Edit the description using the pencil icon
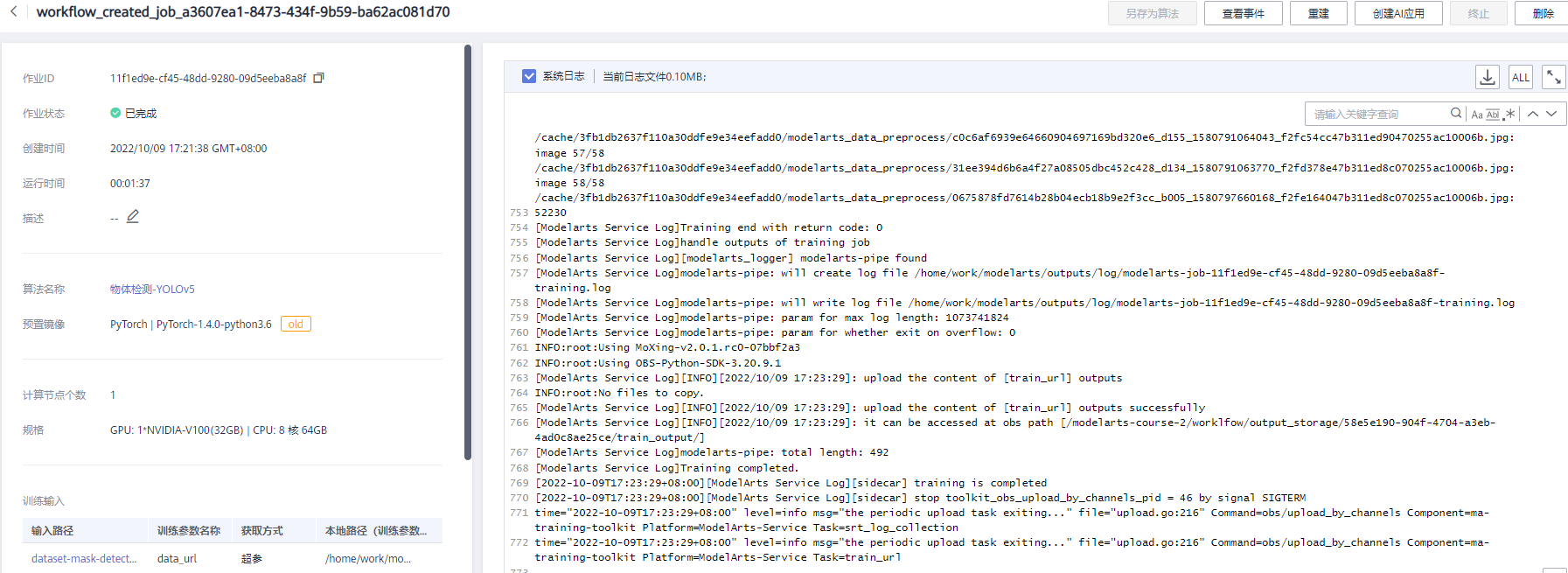 (x=133, y=216)
